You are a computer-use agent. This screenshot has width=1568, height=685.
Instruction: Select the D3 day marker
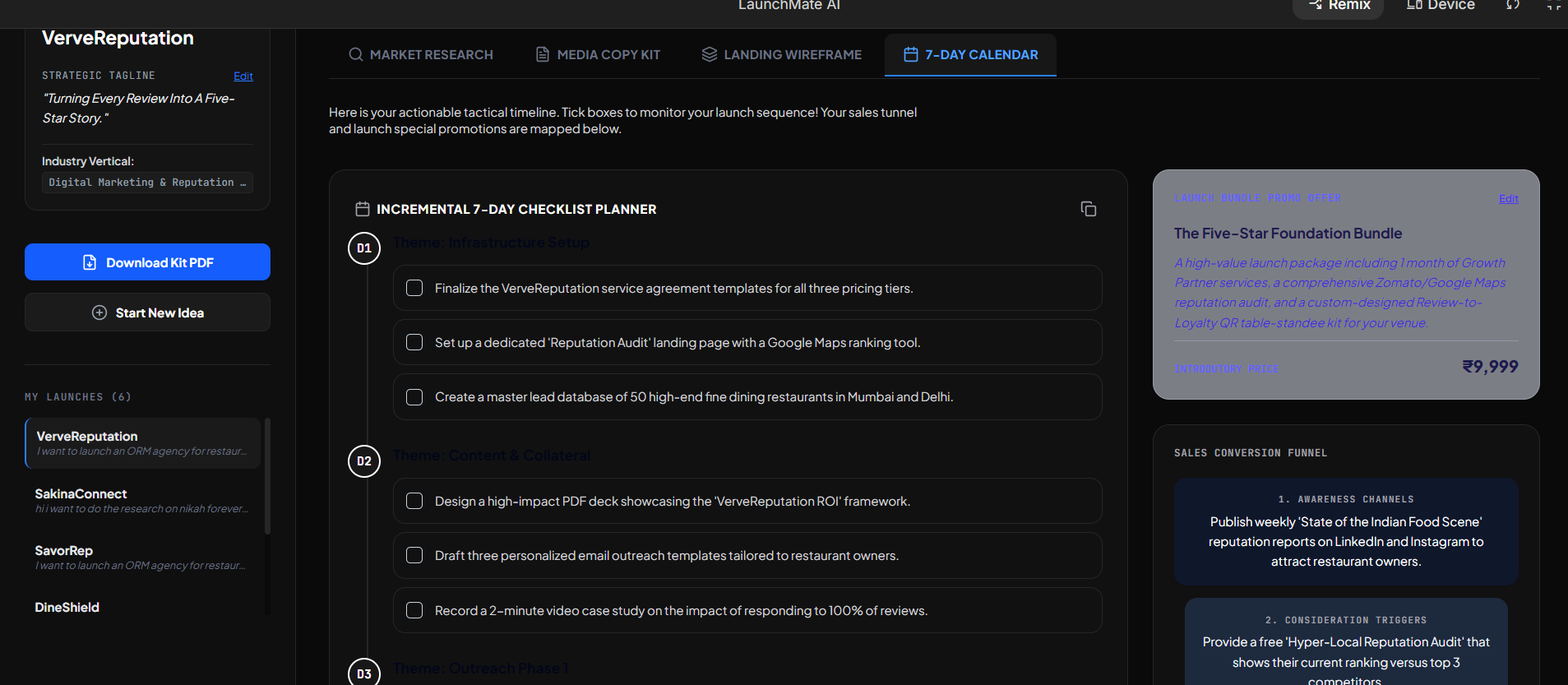pyautogui.click(x=364, y=673)
